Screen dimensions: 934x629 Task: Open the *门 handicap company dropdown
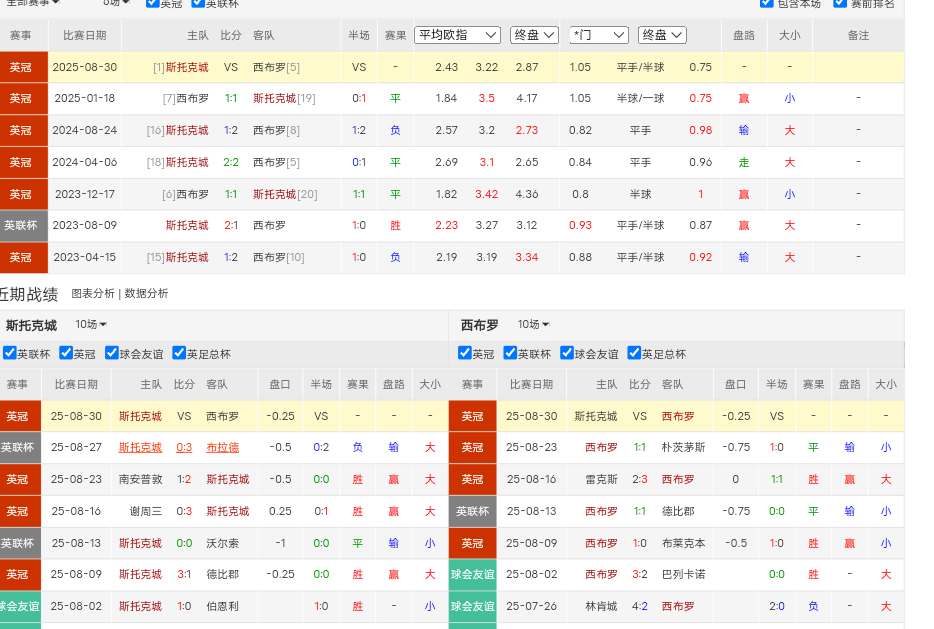(599, 35)
